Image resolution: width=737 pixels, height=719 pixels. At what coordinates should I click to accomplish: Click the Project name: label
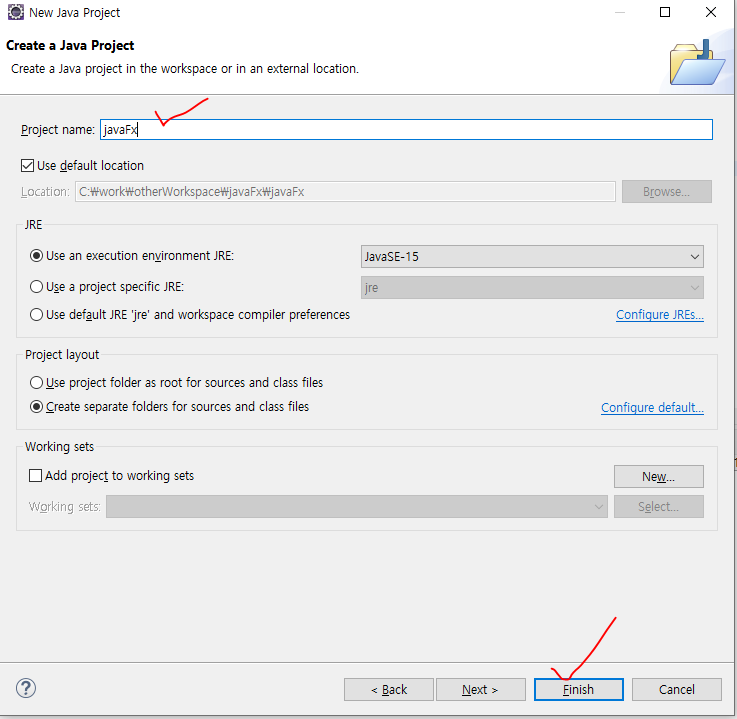pyautogui.click(x=58, y=130)
